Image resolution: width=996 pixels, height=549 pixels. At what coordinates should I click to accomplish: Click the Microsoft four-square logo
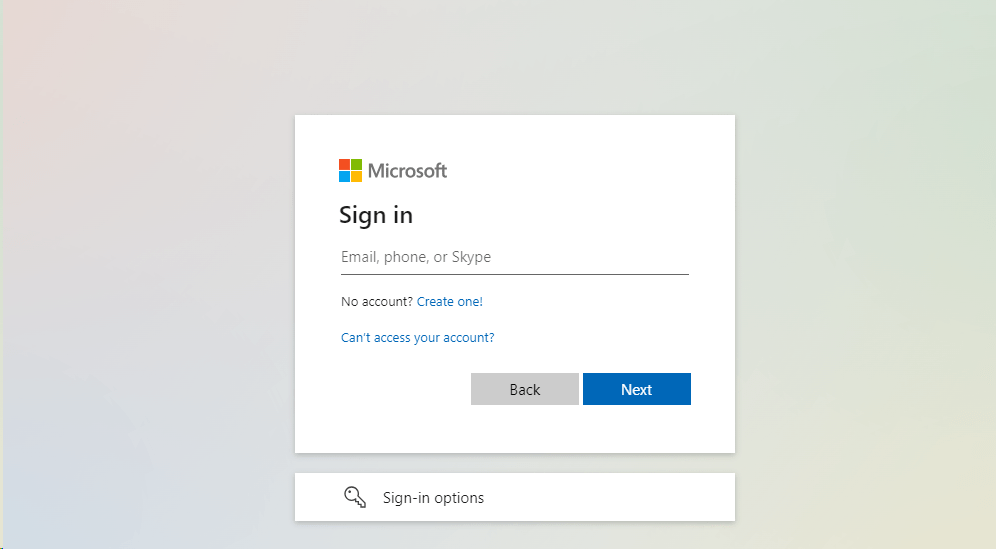(x=350, y=170)
